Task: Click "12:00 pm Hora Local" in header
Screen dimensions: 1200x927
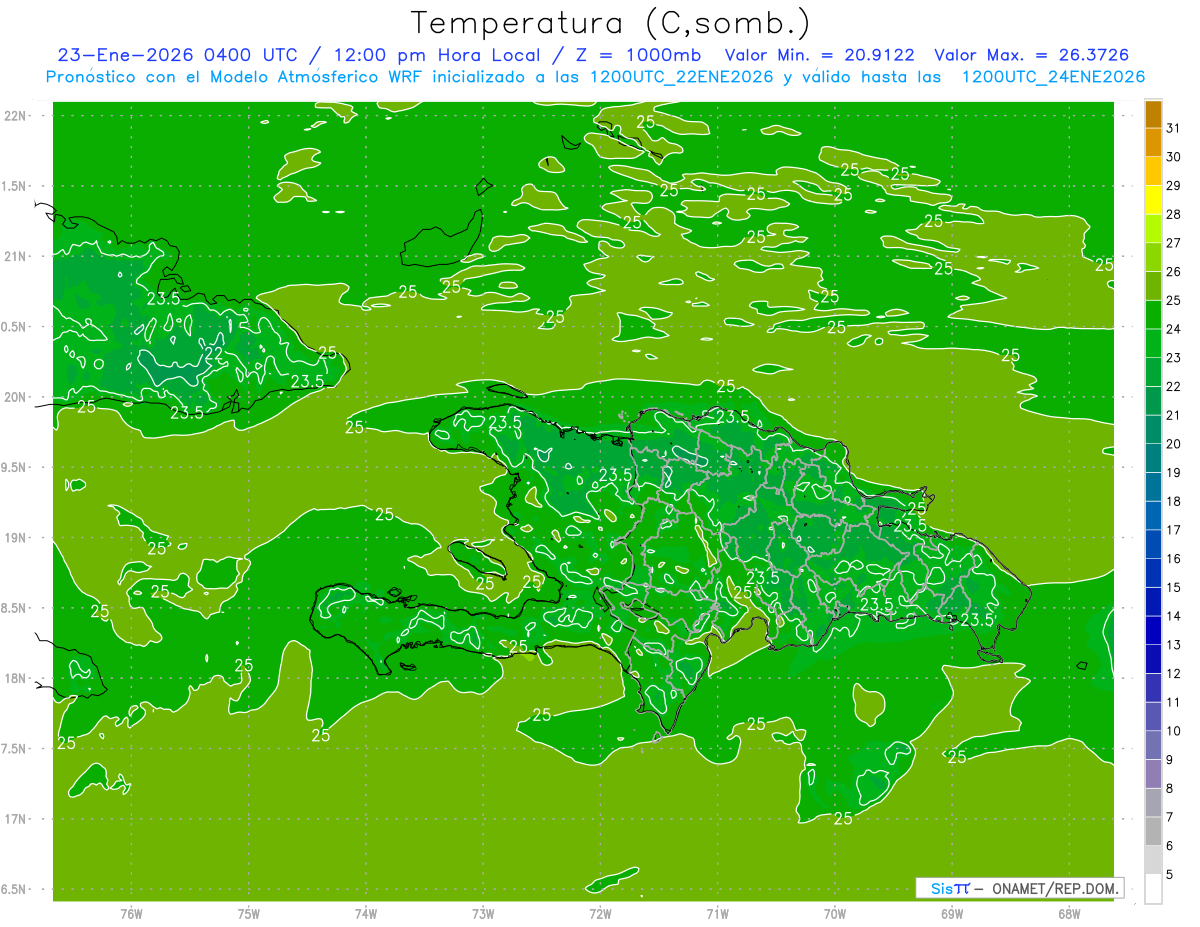Action: coord(435,55)
